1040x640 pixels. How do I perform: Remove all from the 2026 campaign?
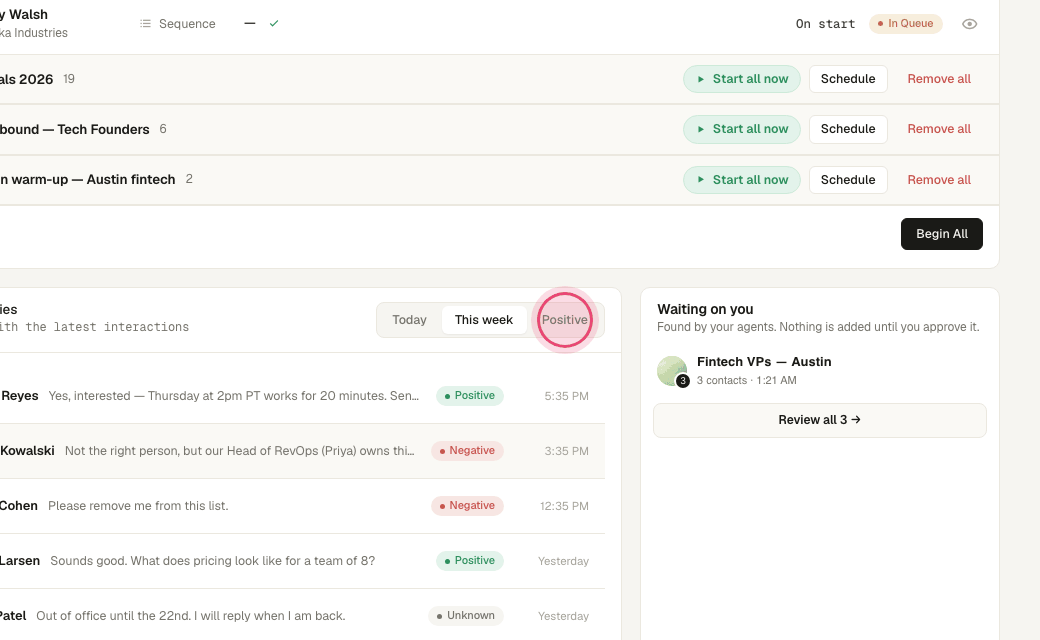(939, 79)
